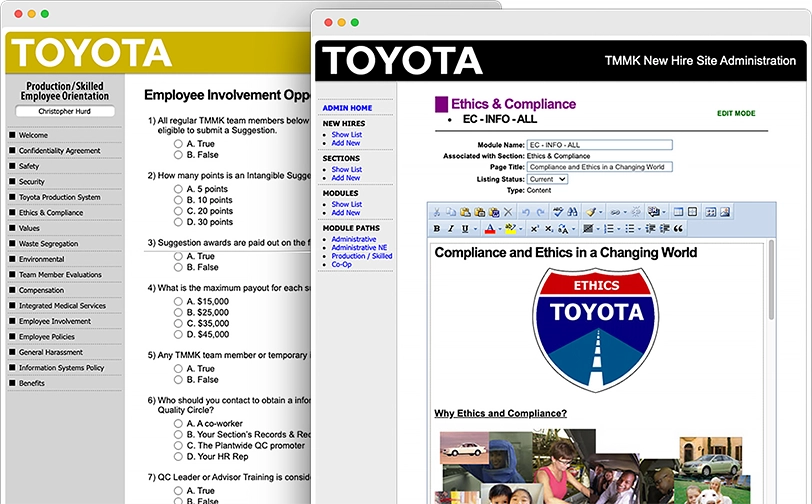Click the Cut icon in editor toolbar
The width and height of the screenshot is (812, 504).
pyautogui.click(x=437, y=212)
